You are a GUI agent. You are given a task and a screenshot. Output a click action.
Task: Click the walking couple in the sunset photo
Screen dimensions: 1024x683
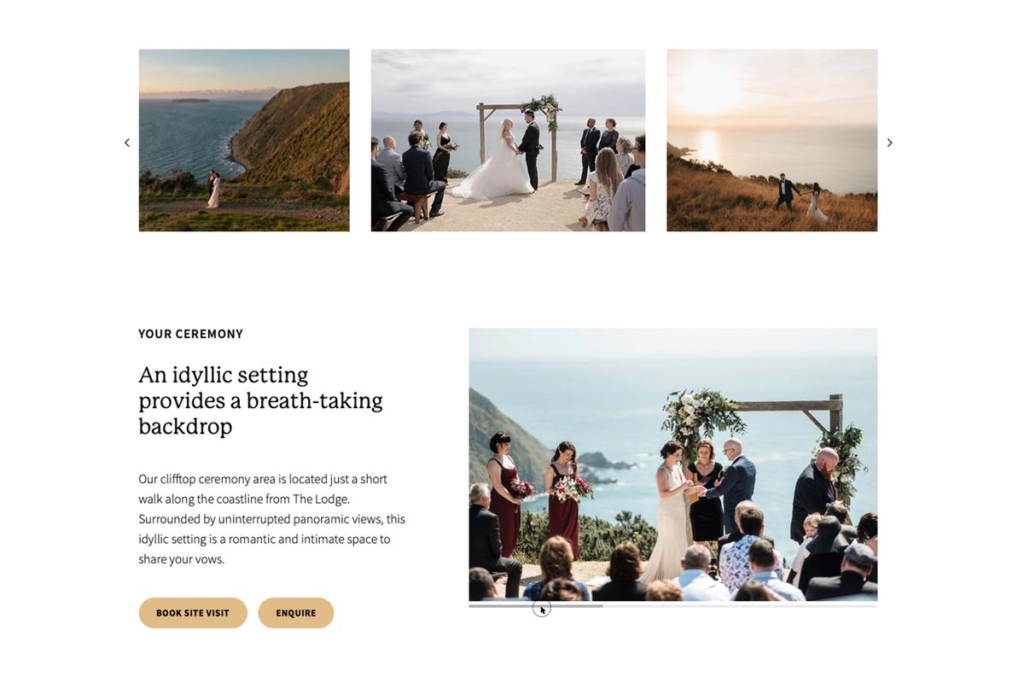click(801, 196)
